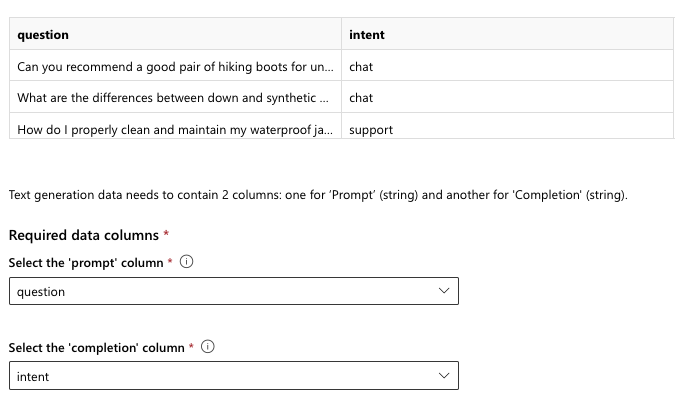This screenshot has width=684, height=405.
Task: Open the completion column dropdown showing 'intent'
Action: (x=233, y=377)
